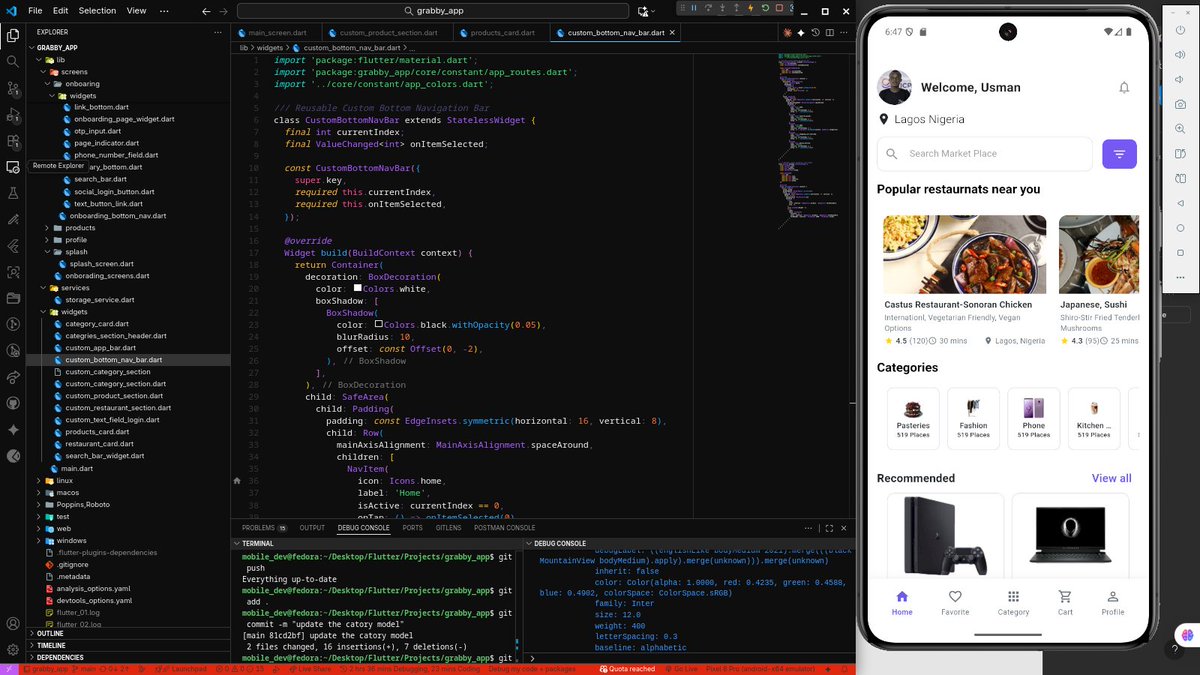Open the Run and Debug view
The width and height of the screenshot is (1200, 675).
[13, 115]
